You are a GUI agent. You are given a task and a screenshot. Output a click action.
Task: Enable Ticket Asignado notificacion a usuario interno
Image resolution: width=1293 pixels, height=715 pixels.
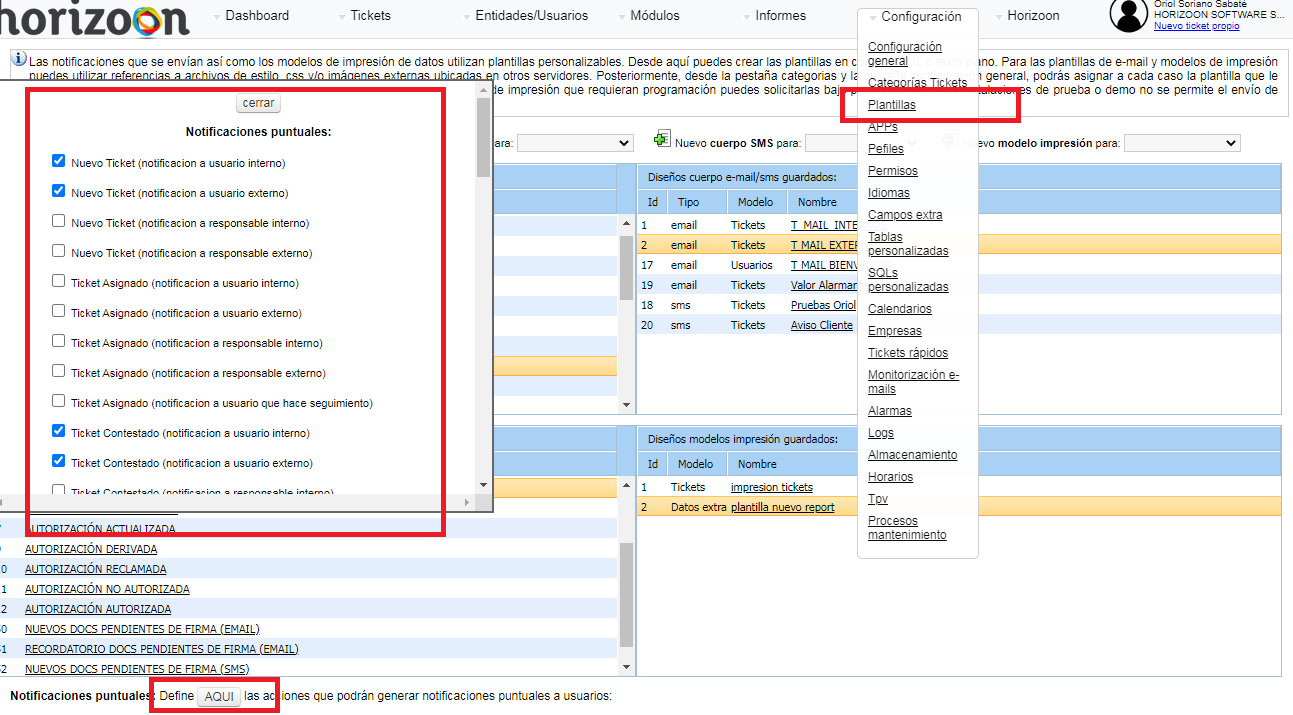[x=59, y=281]
